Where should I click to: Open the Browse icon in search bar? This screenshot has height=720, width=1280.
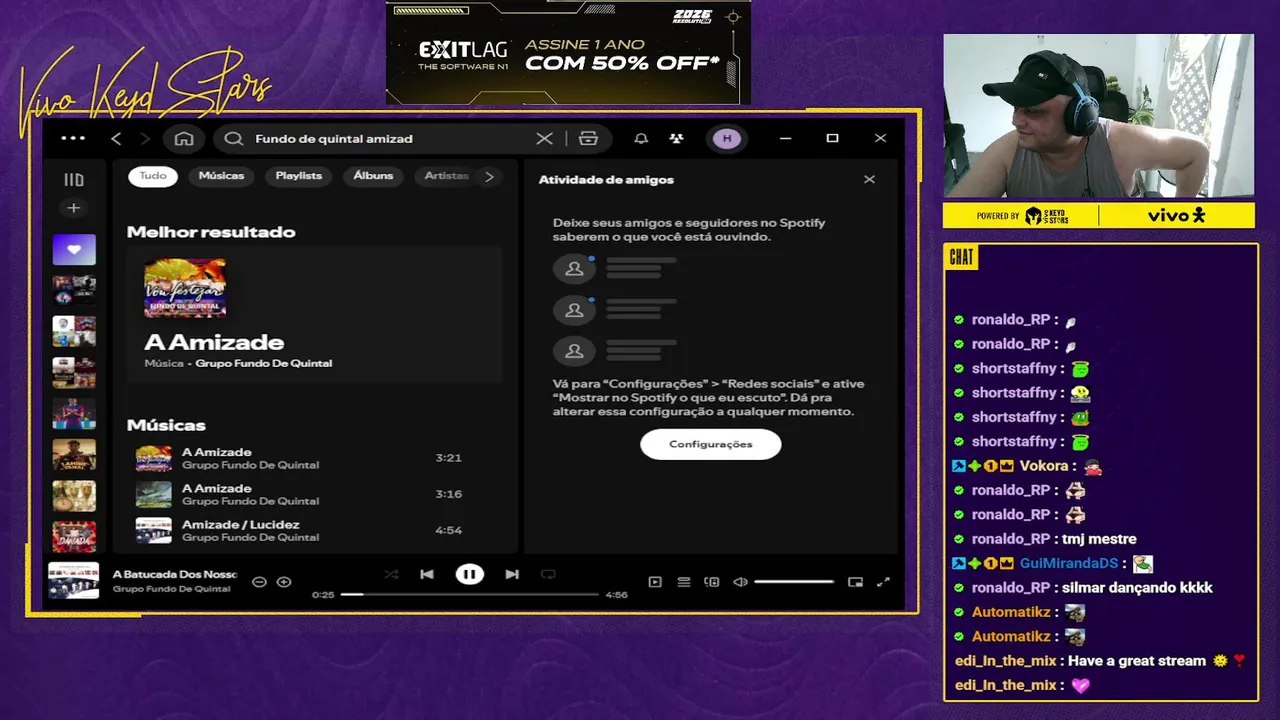[588, 138]
